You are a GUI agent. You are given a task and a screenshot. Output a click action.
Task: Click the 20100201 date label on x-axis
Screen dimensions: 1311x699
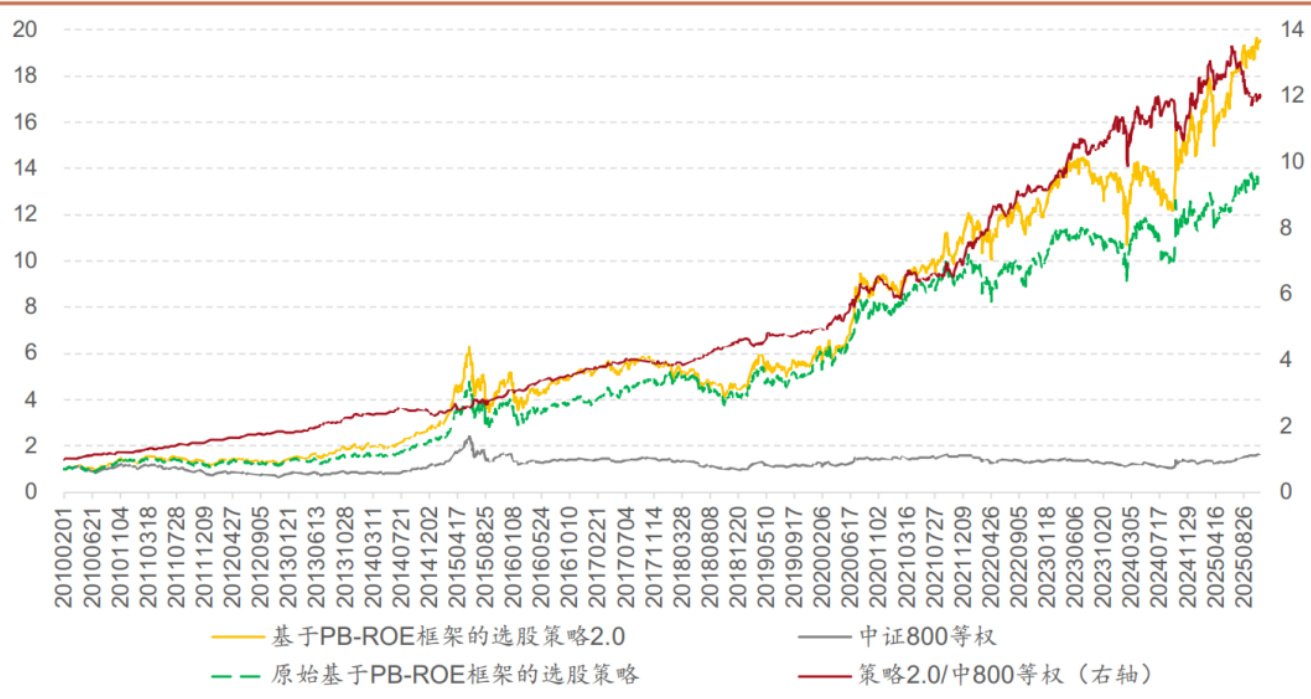[63, 556]
